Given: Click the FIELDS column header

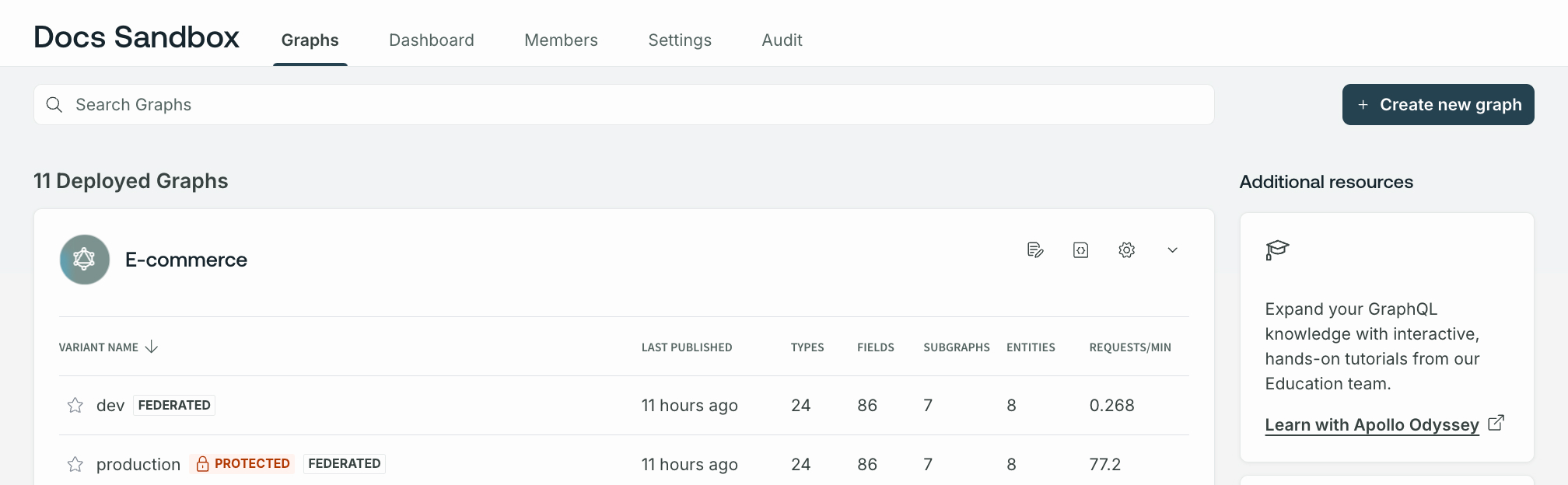Looking at the screenshot, I should point(876,347).
